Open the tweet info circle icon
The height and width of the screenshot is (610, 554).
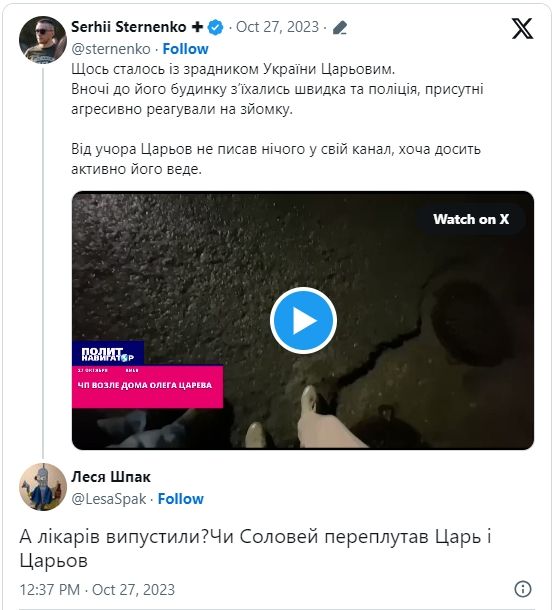point(522,589)
